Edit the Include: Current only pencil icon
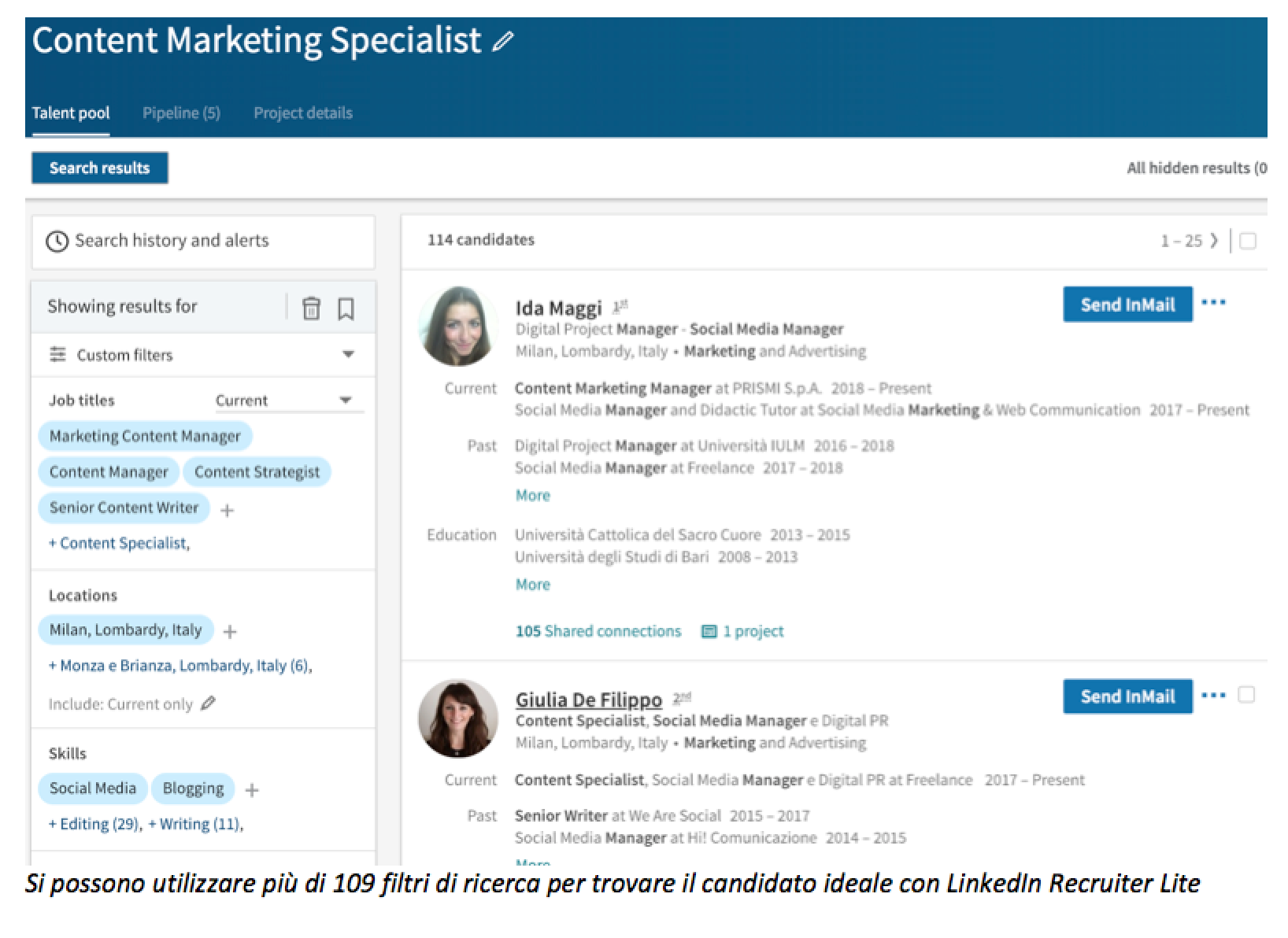 tap(208, 703)
